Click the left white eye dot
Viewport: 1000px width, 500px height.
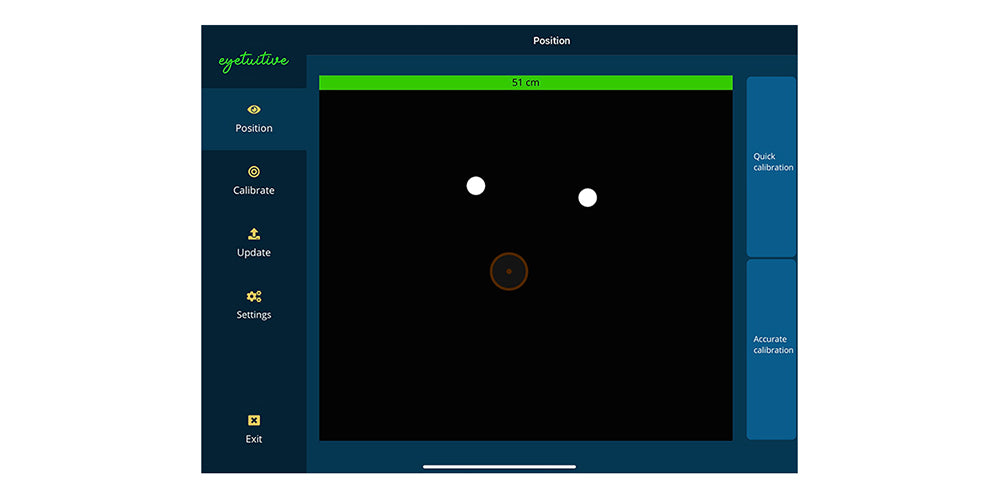point(476,185)
